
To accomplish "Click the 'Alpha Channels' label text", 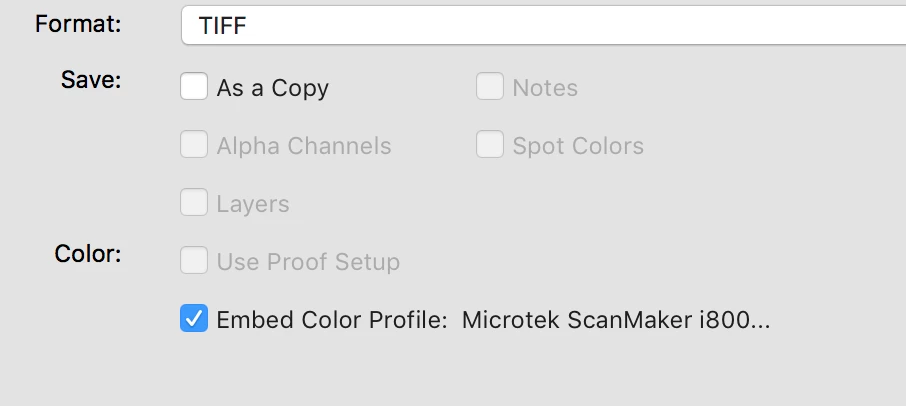I will (x=304, y=146).
